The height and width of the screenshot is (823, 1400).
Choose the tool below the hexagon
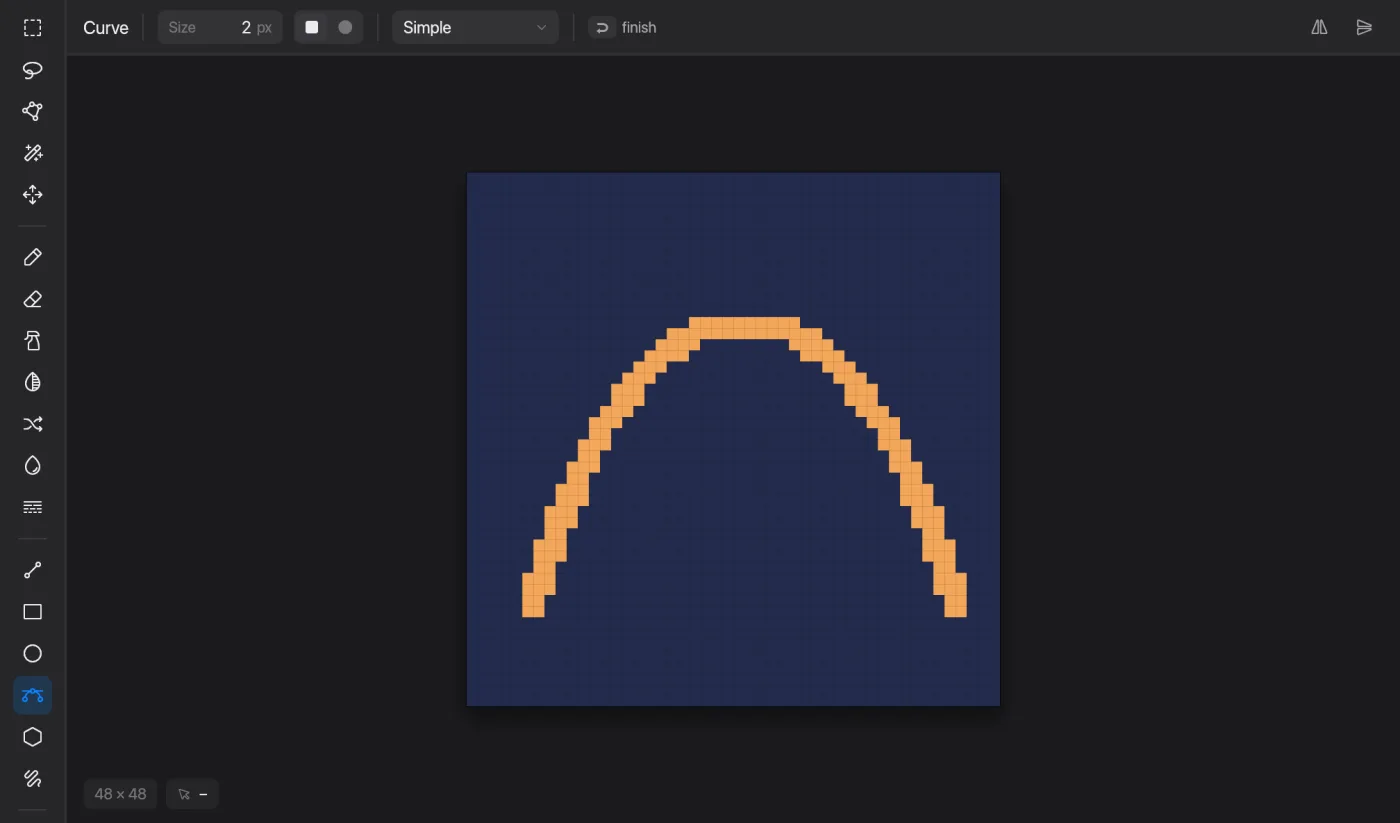[x=32, y=778]
